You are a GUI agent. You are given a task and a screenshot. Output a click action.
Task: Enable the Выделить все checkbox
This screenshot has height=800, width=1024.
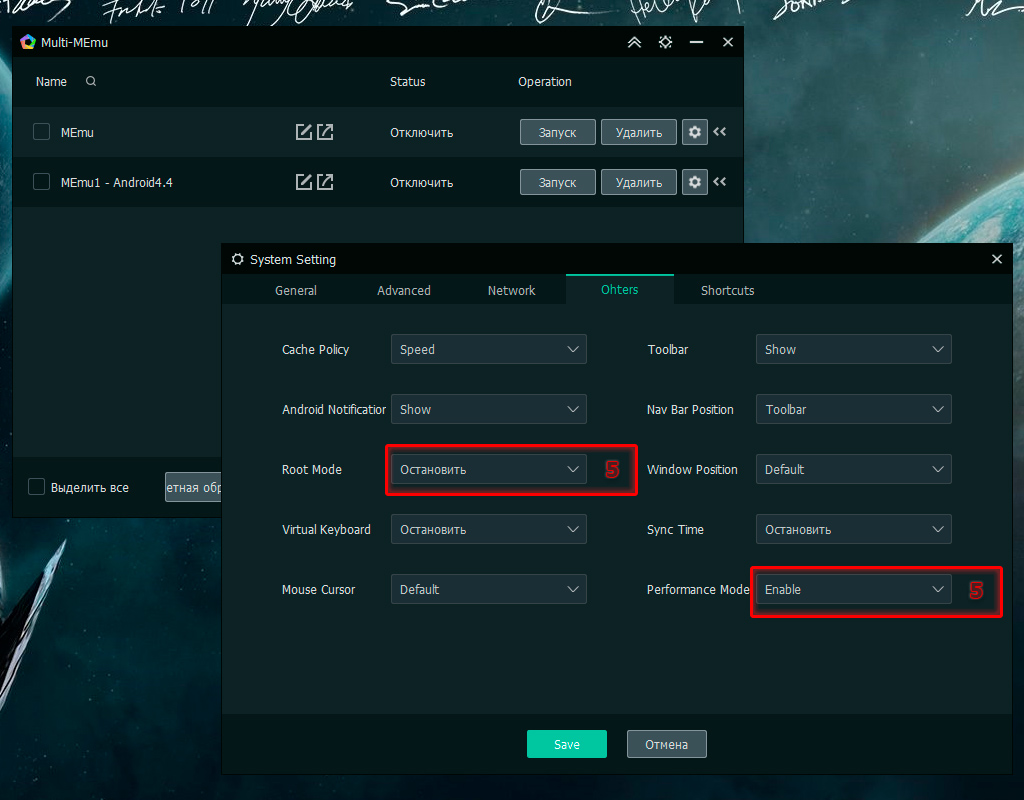(37, 487)
